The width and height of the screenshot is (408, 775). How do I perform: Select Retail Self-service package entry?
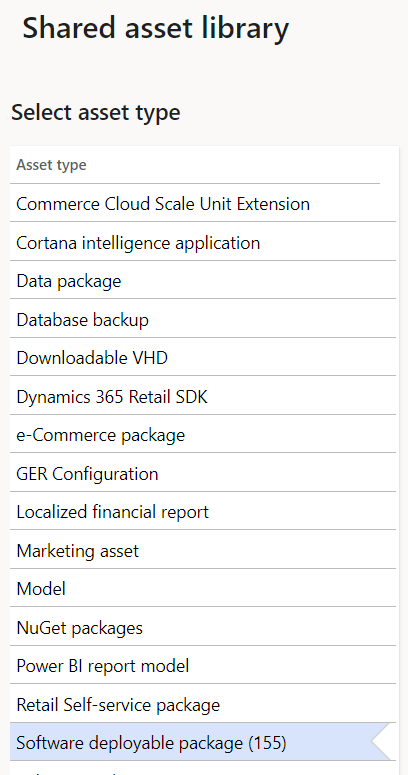pos(203,705)
